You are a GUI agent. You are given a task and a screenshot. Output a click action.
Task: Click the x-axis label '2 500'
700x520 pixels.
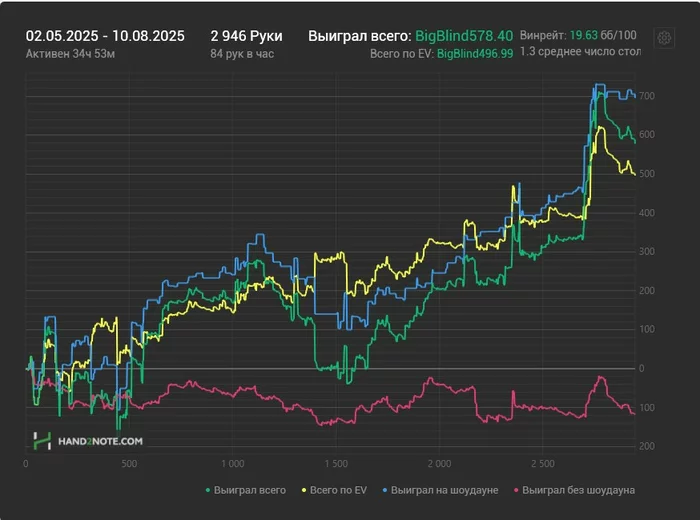pos(543,464)
